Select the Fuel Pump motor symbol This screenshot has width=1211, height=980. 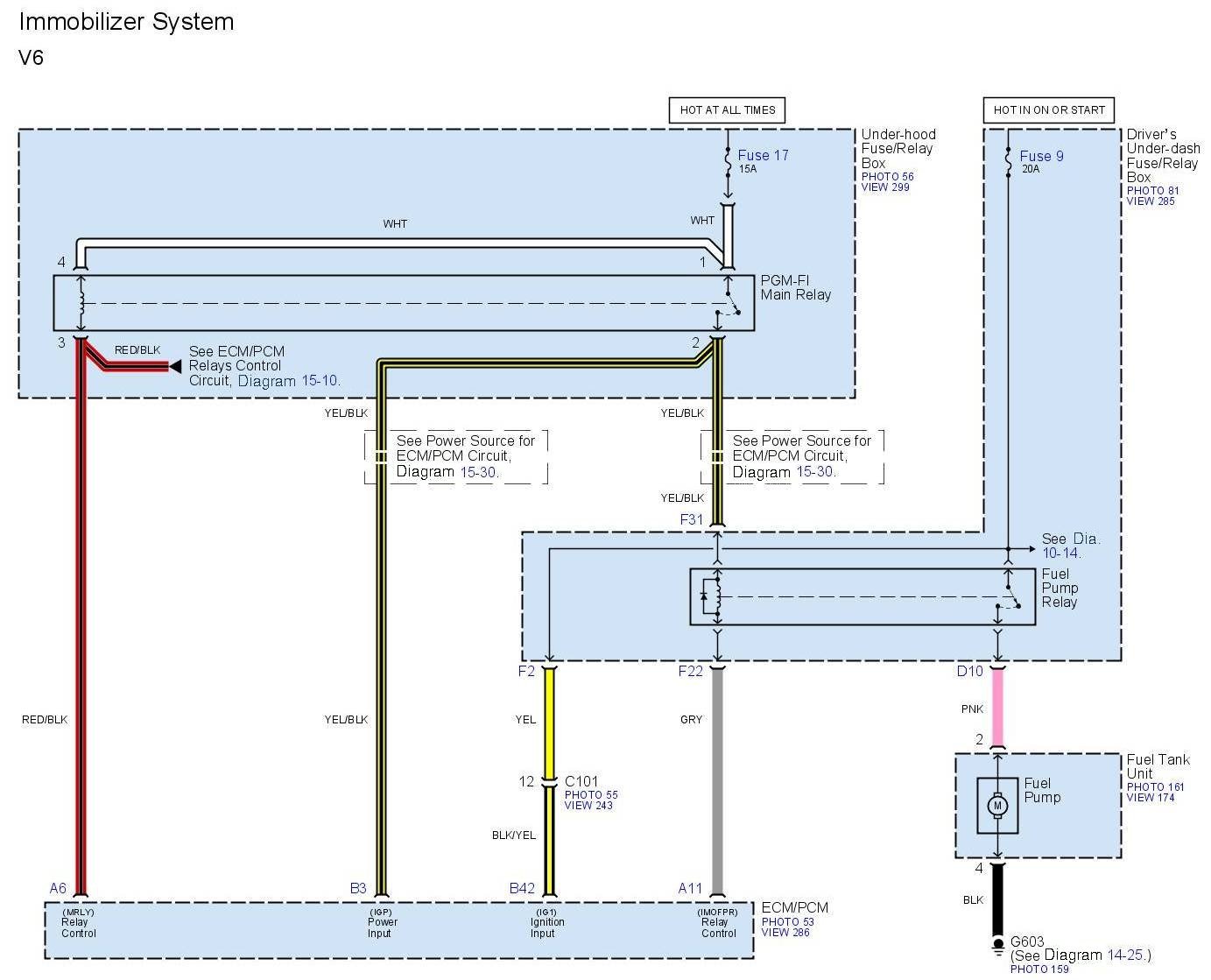tap(996, 805)
